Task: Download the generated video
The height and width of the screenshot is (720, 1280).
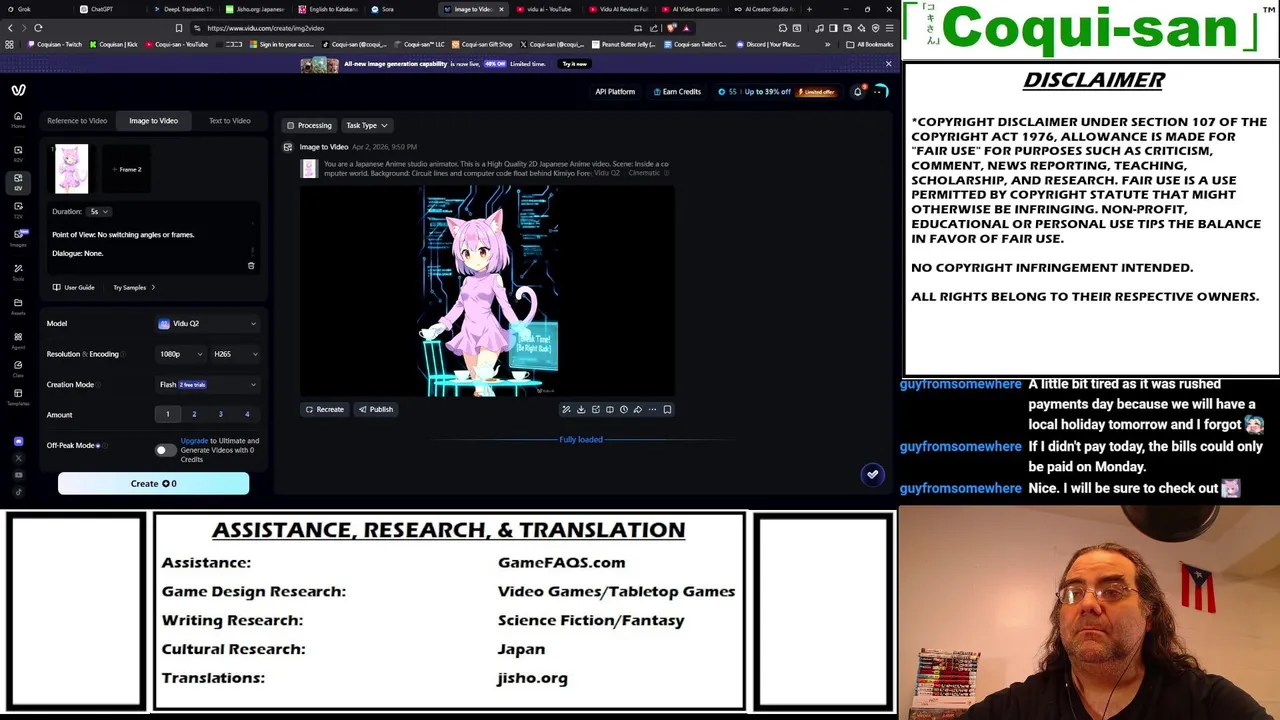Action: 581,409
